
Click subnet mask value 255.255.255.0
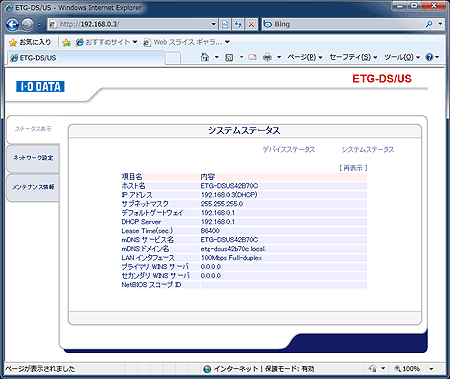(222, 204)
